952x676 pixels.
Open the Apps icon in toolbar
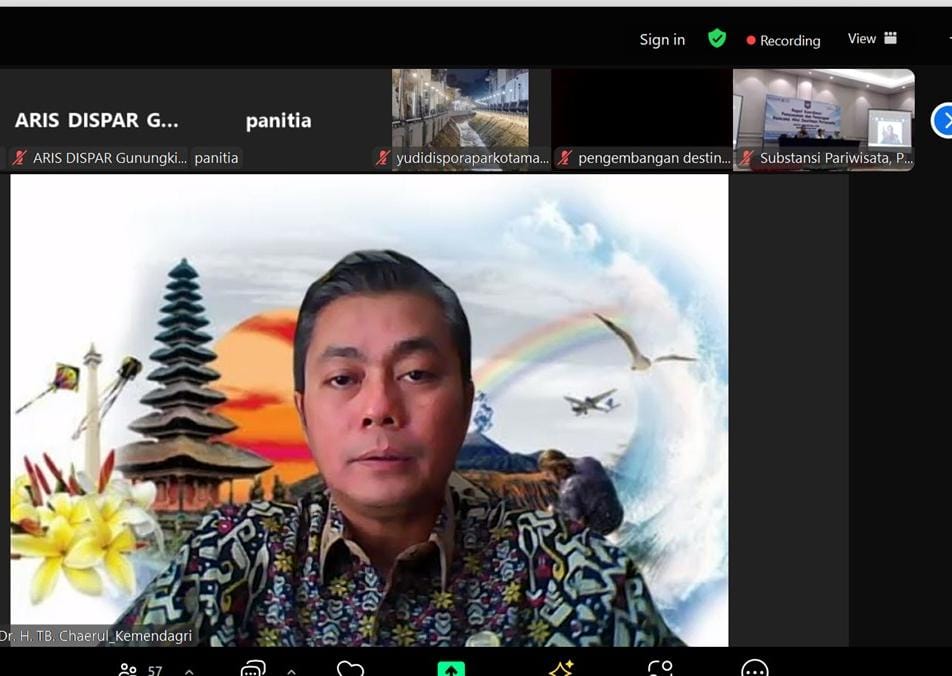point(660,669)
